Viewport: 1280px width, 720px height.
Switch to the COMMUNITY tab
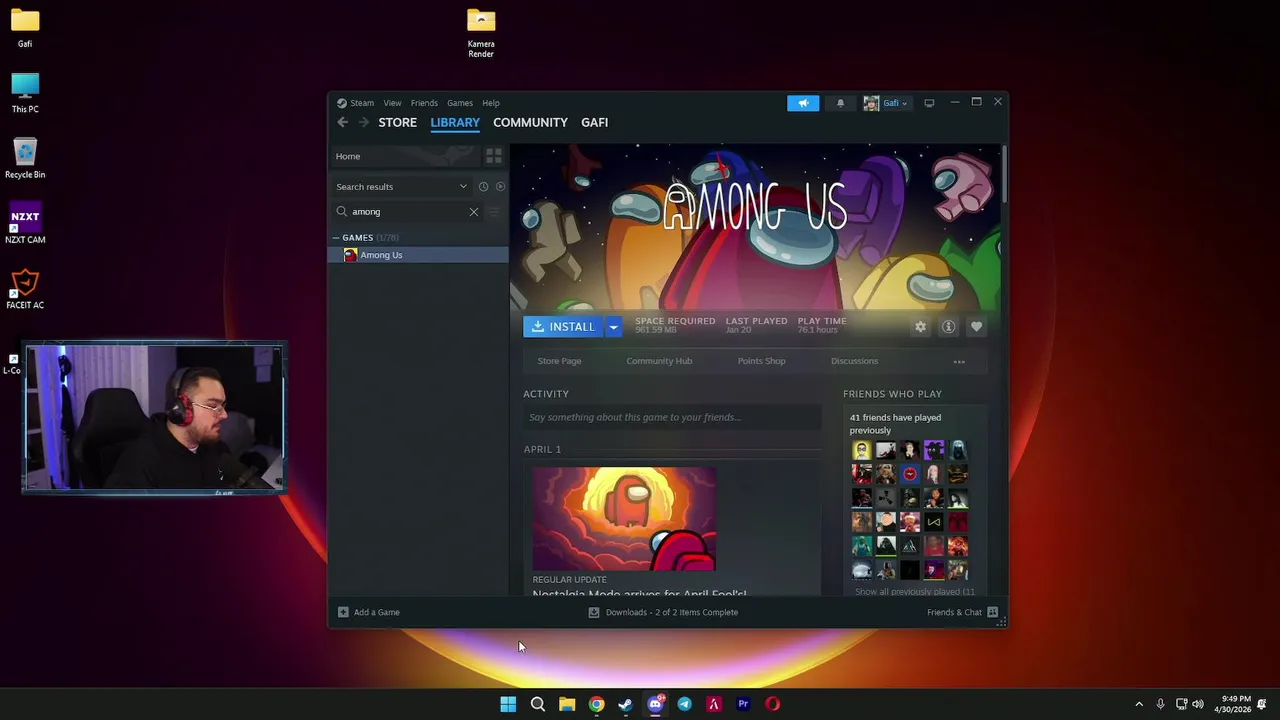[x=530, y=122]
